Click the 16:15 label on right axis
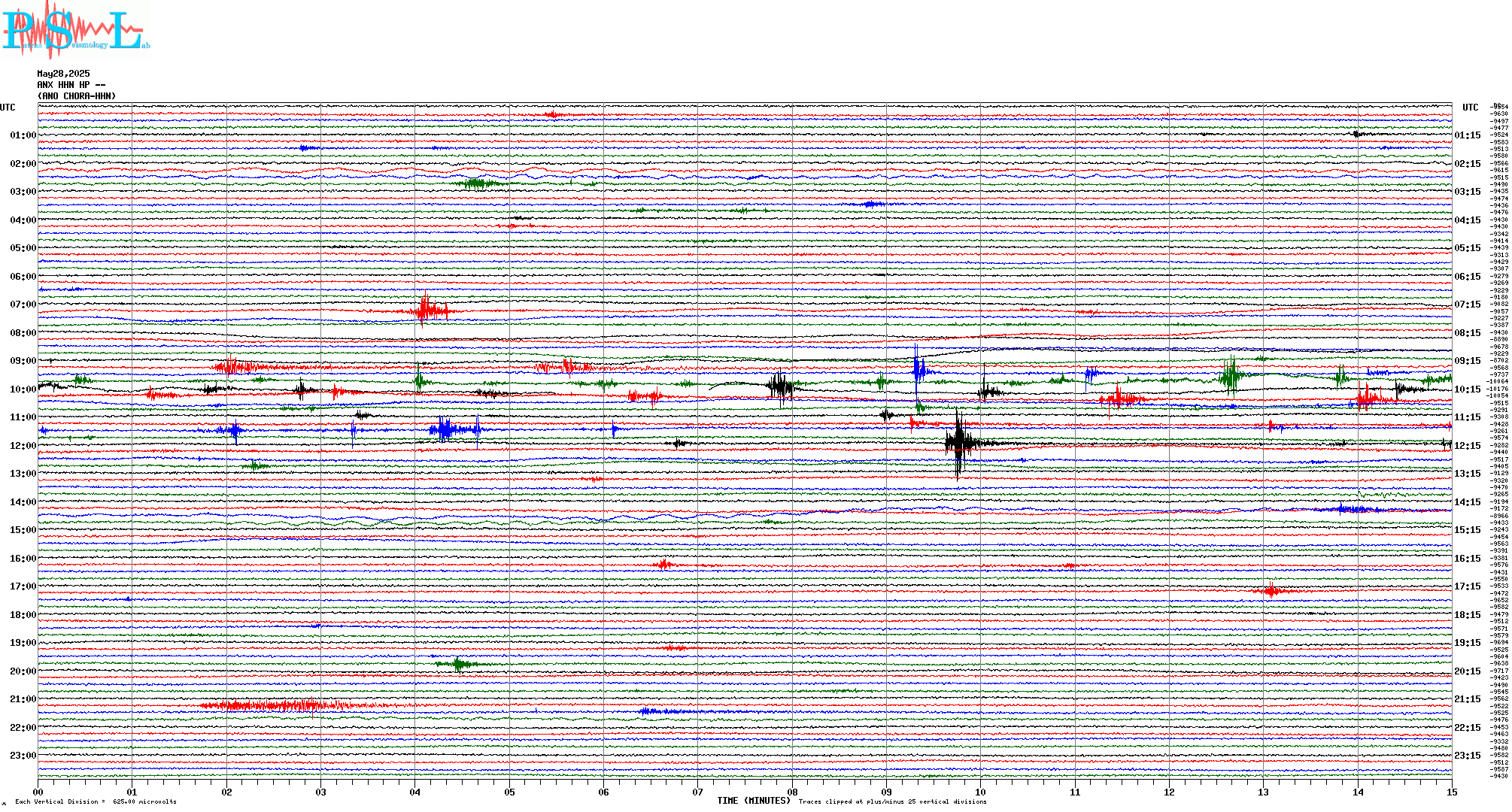 (x=1467, y=559)
